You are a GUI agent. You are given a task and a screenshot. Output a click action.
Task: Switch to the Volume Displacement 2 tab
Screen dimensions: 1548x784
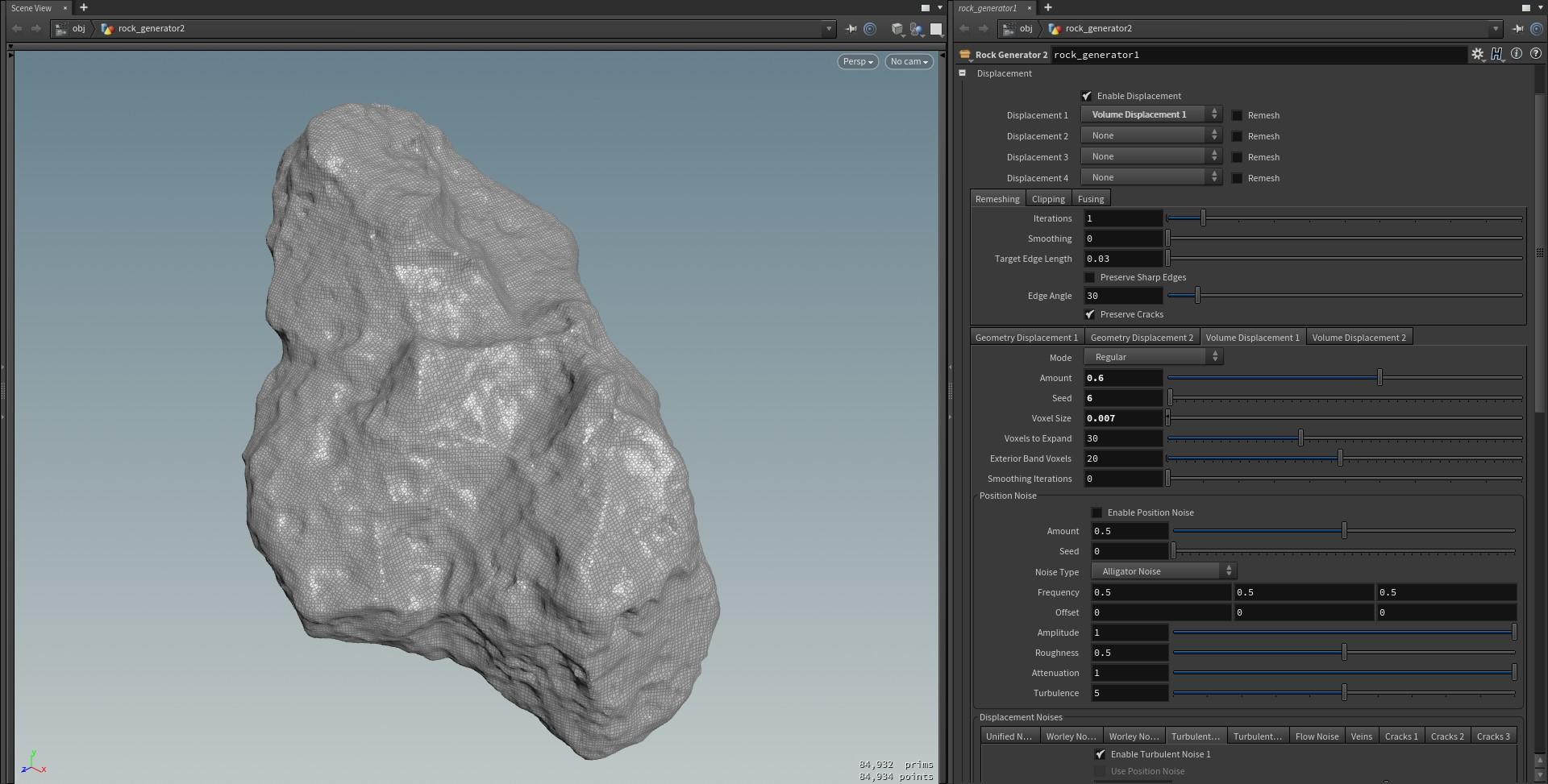tap(1359, 337)
